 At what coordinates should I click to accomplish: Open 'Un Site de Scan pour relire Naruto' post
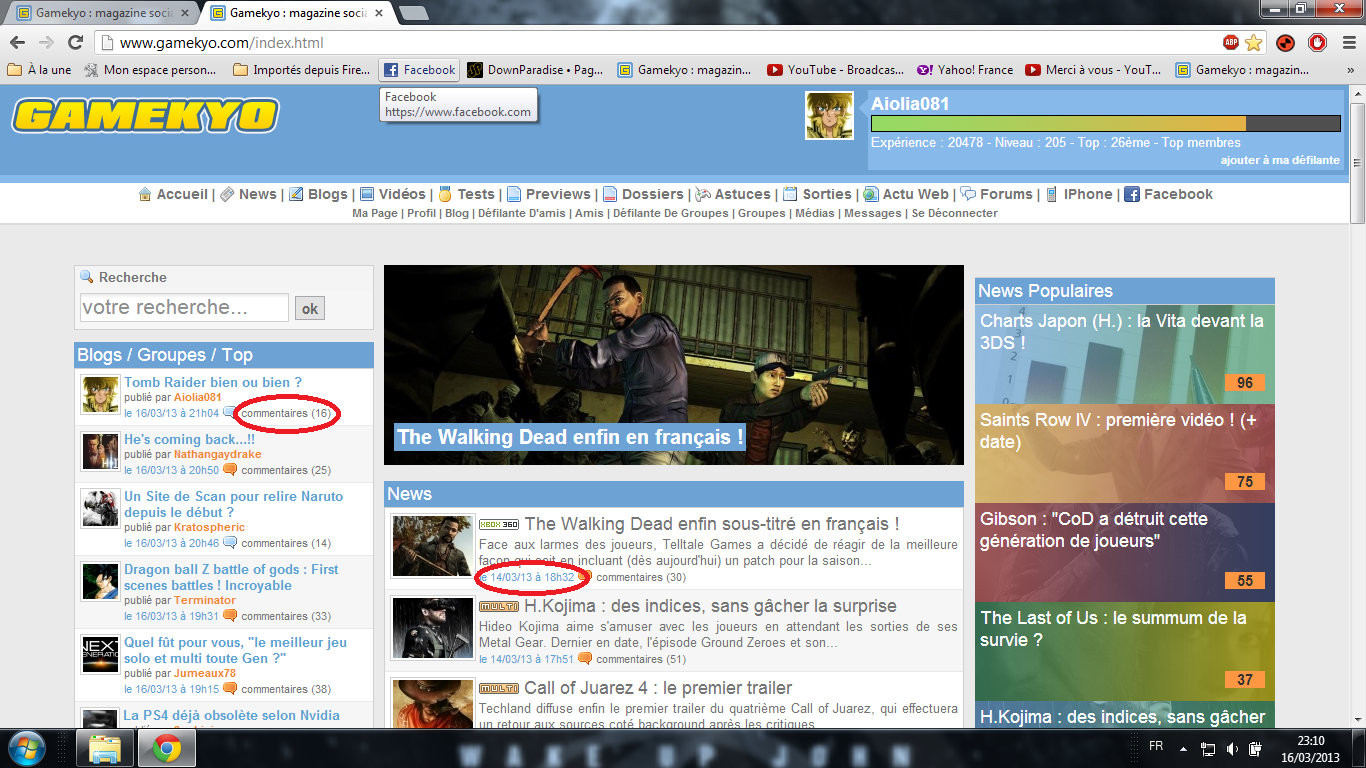pyautogui.click(x=233, y=504)
